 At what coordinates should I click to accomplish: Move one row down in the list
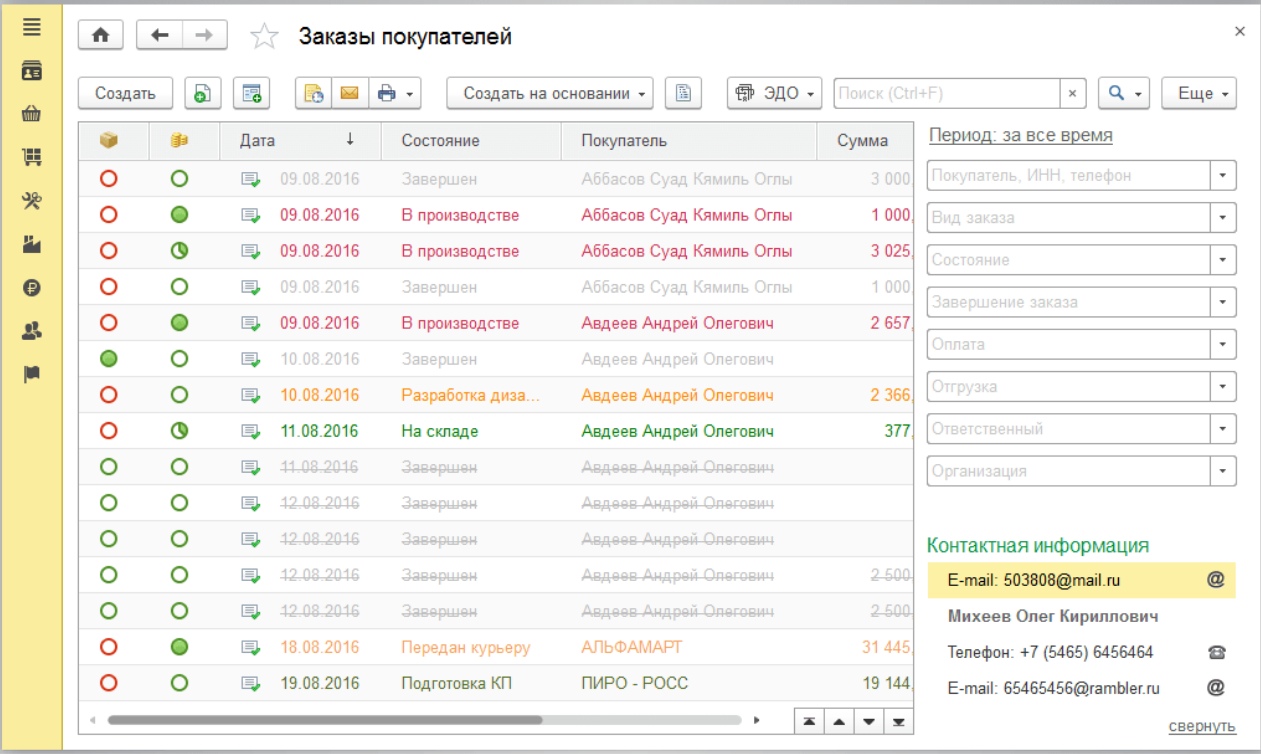[x=869, y=722]
